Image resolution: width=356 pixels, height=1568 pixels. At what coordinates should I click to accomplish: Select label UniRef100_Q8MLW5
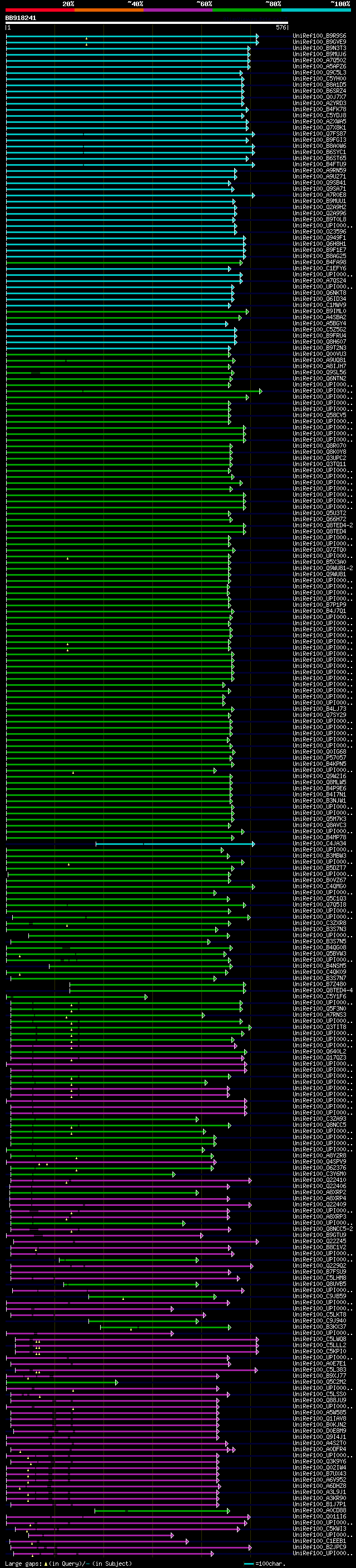pos(319,782)
